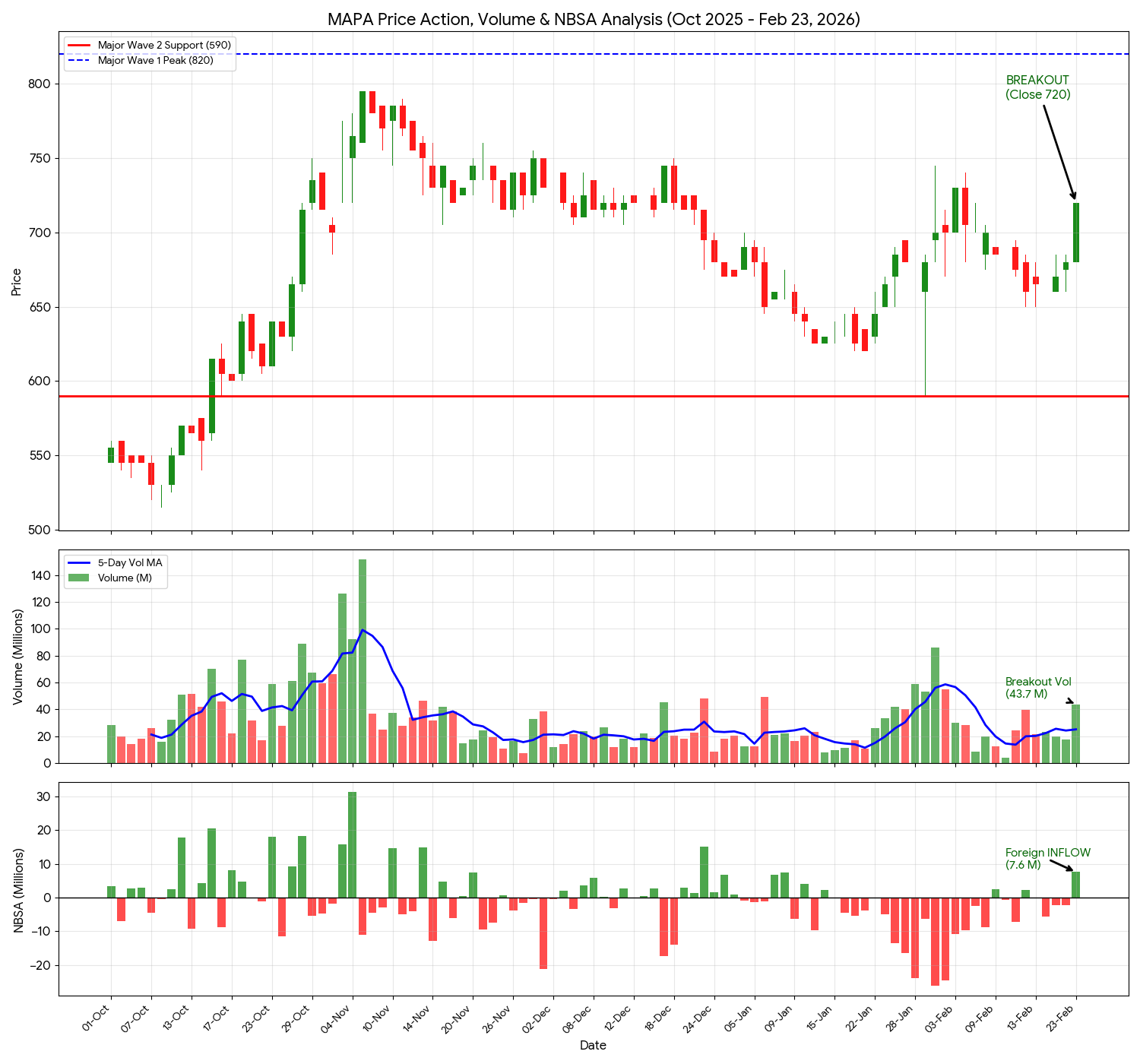Click the 700 tick on the Price axis
The height and width of the screenshot is (1064, 1140).
coord(40,233)
